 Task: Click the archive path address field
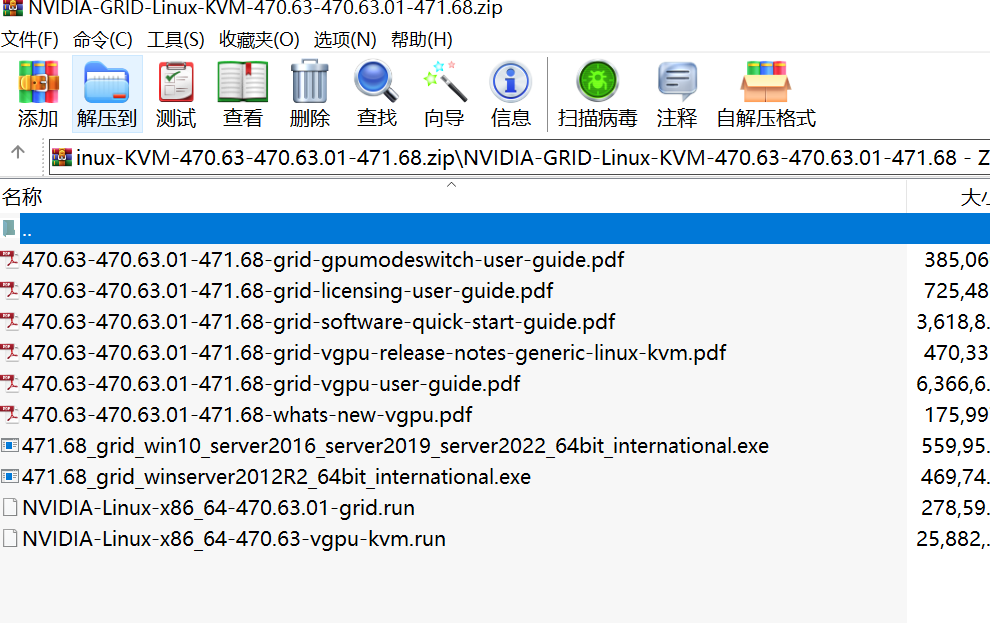[x=520, y=157]
